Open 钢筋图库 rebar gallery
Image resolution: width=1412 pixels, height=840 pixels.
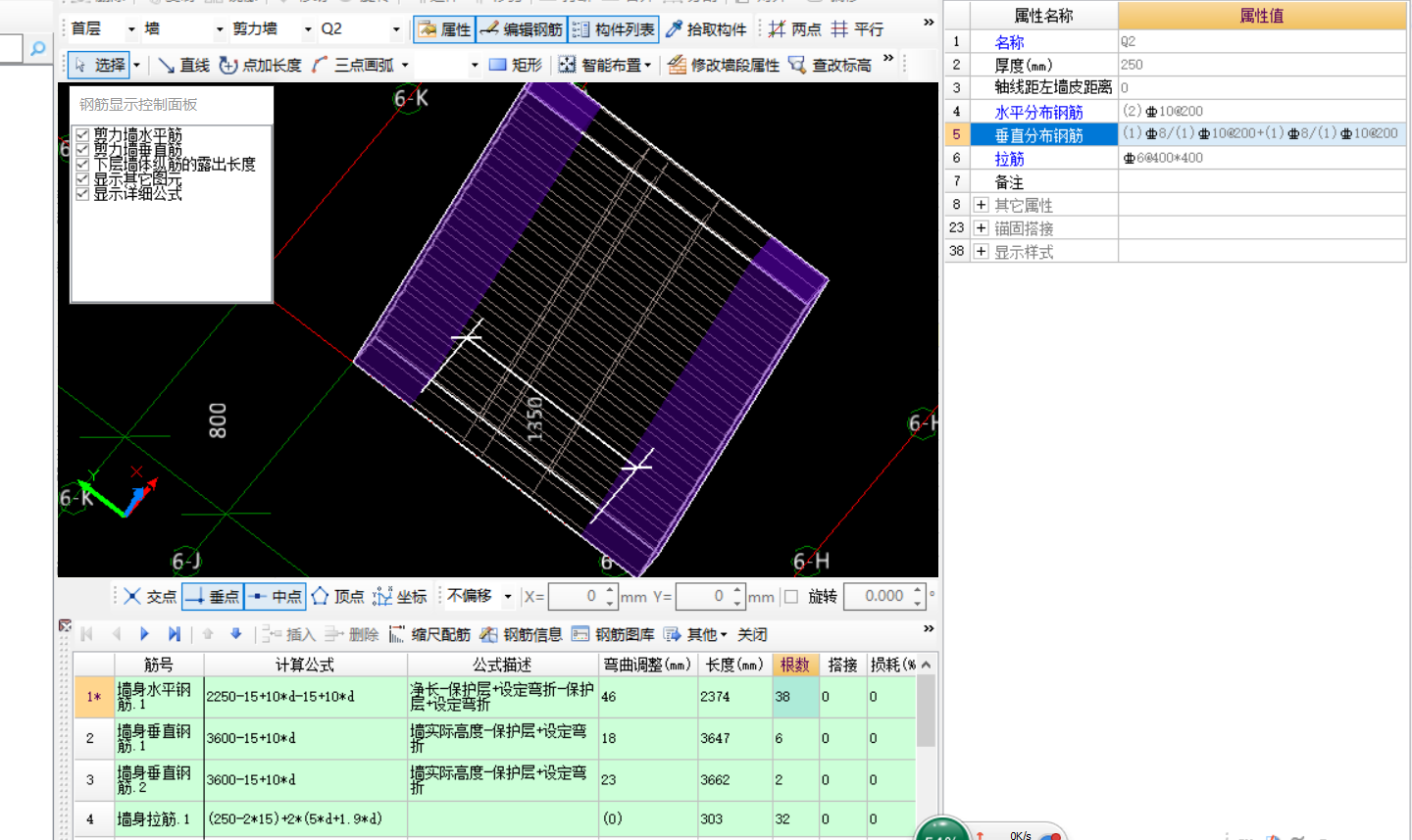pyautogui.click(x=613, y=634)
